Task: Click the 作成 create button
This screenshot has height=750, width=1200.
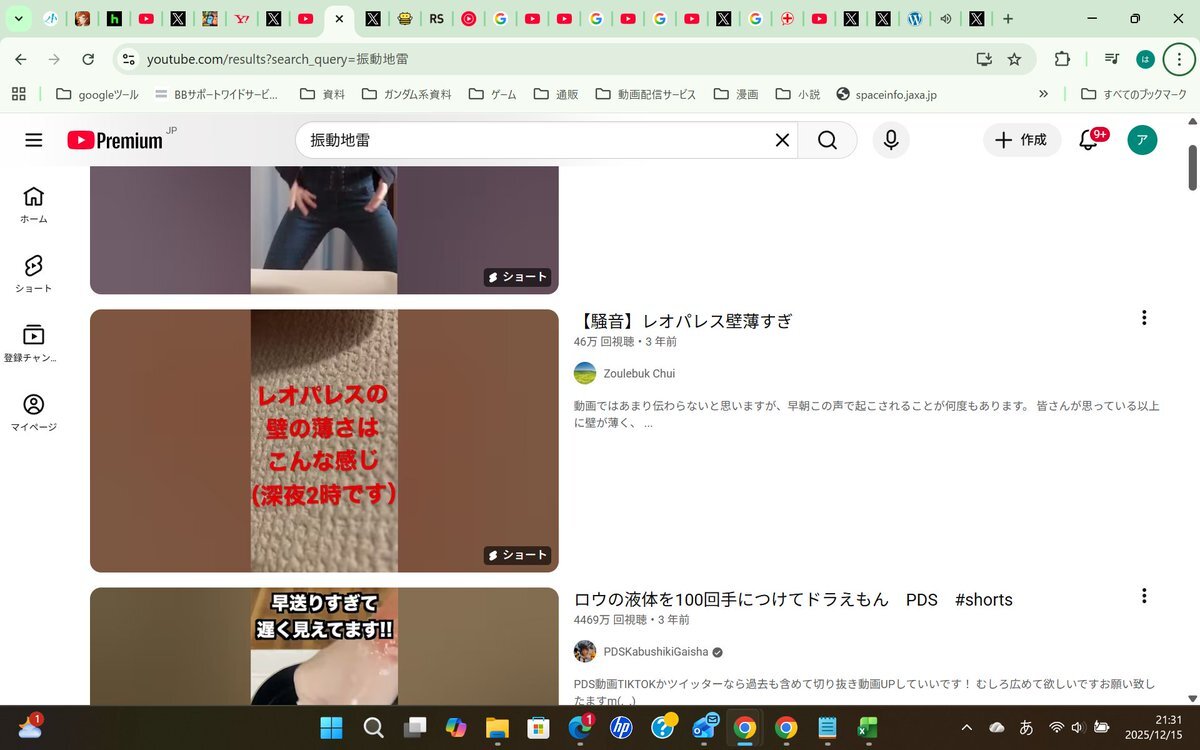Action: coord(1022,140)
